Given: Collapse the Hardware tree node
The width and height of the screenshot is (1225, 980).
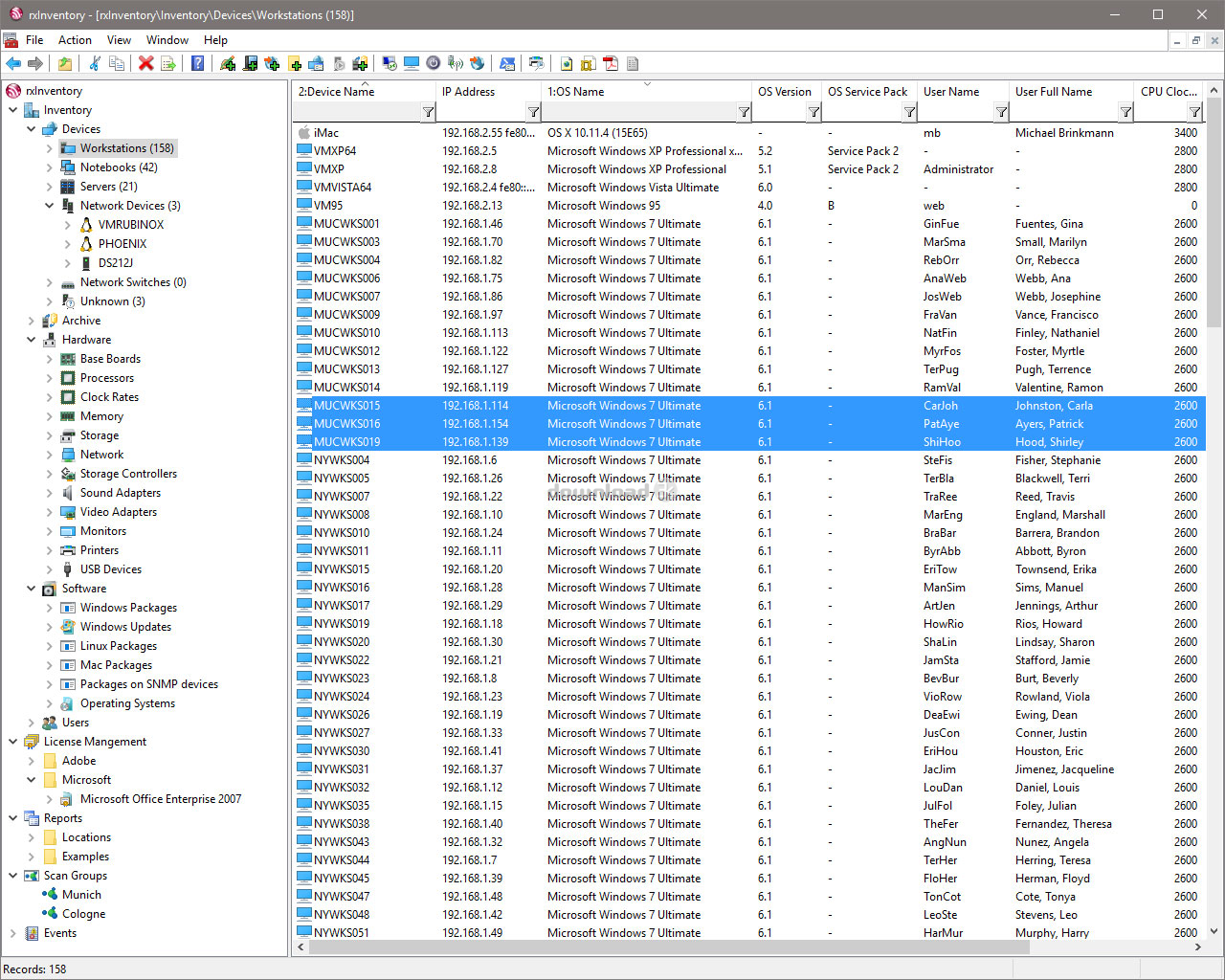Looking at the screenshot, I should click(x=32, y=340).
